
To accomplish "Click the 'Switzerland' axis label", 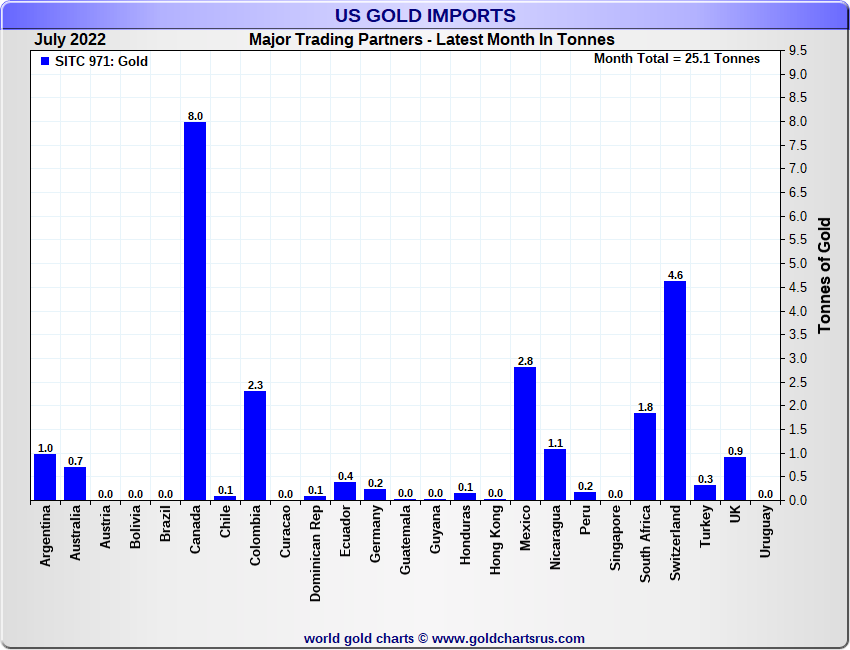I will (675, 543).
